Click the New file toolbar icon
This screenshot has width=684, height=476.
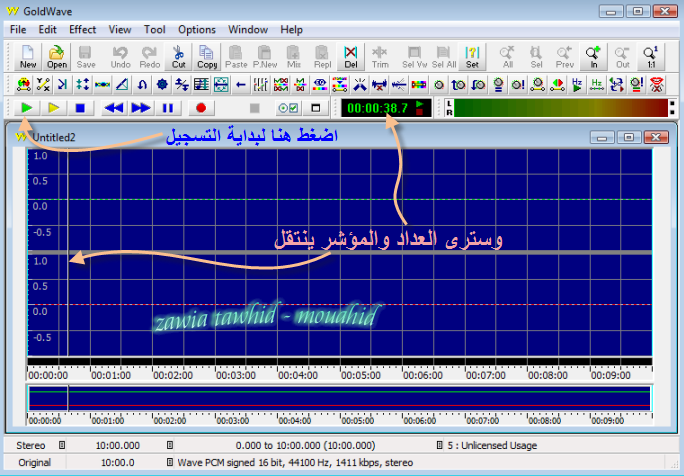[x=27, y=56]
